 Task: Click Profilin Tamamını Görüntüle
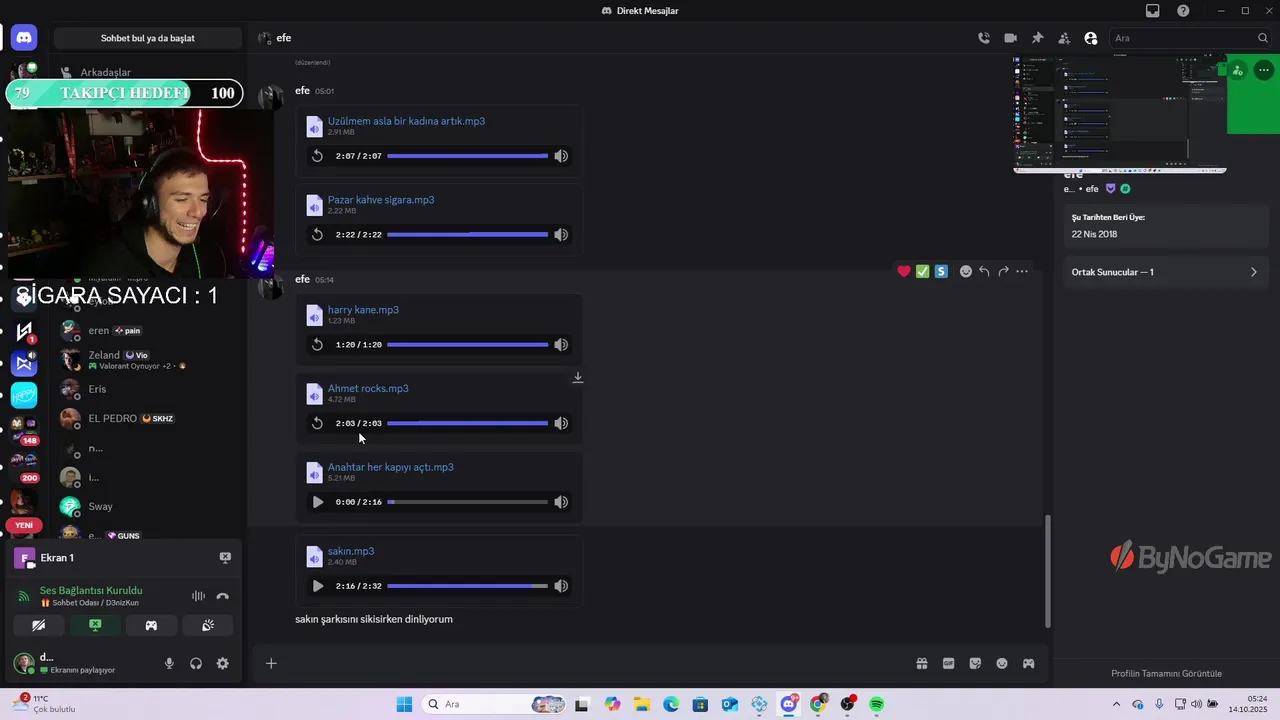point(1166,674)
